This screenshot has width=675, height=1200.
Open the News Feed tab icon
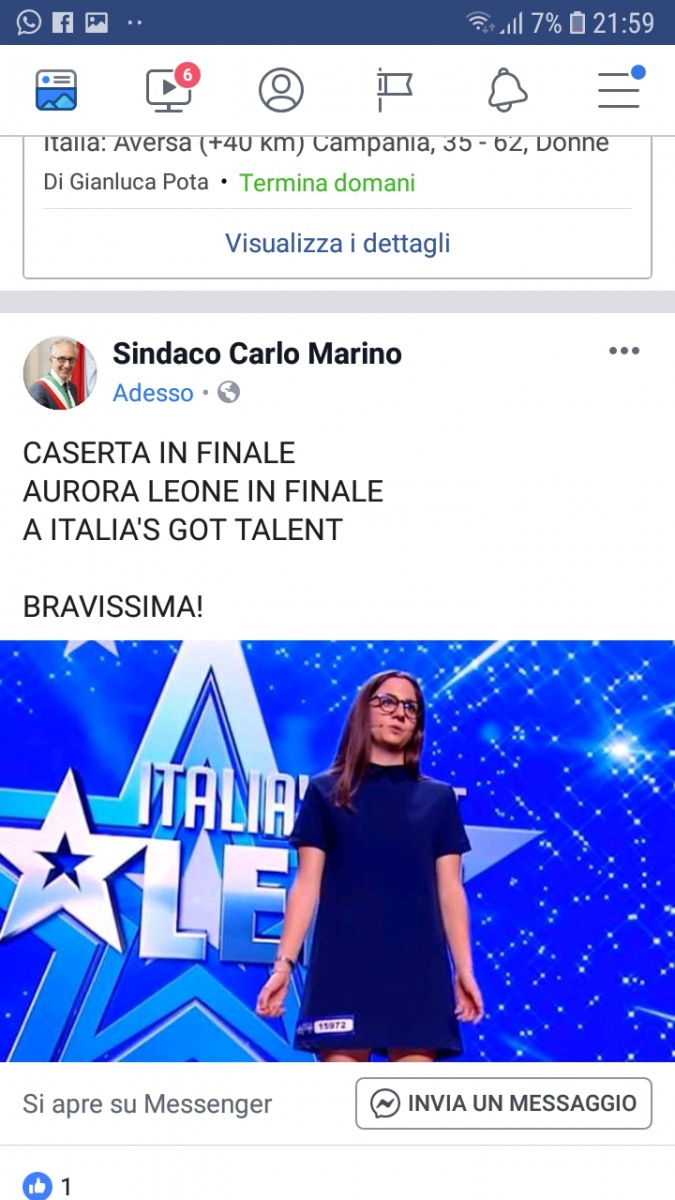coord(56,90)
